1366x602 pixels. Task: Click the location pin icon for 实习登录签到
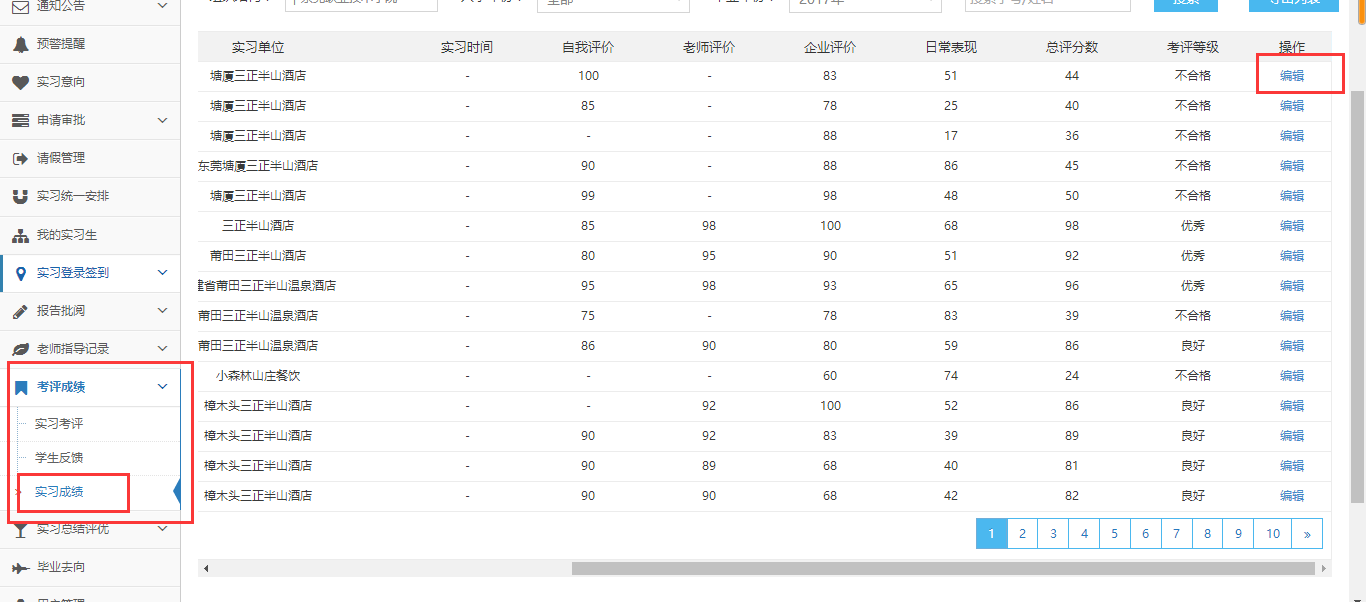(20, 273)
